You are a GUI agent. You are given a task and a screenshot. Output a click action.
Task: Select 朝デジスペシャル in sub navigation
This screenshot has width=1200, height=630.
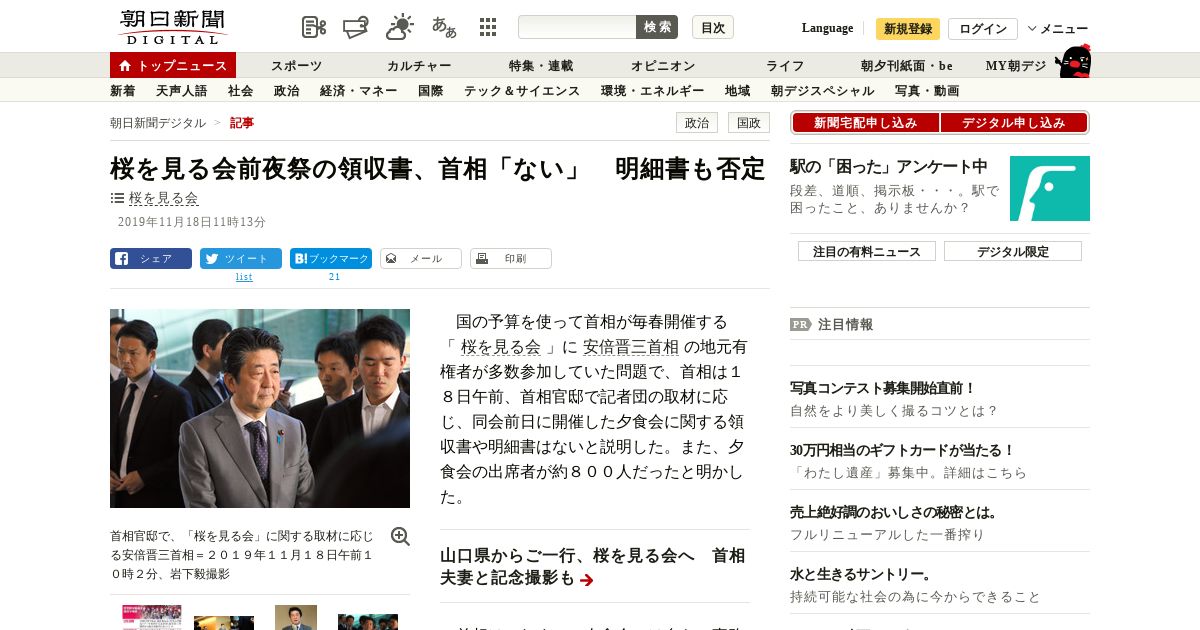click(822, 91)
